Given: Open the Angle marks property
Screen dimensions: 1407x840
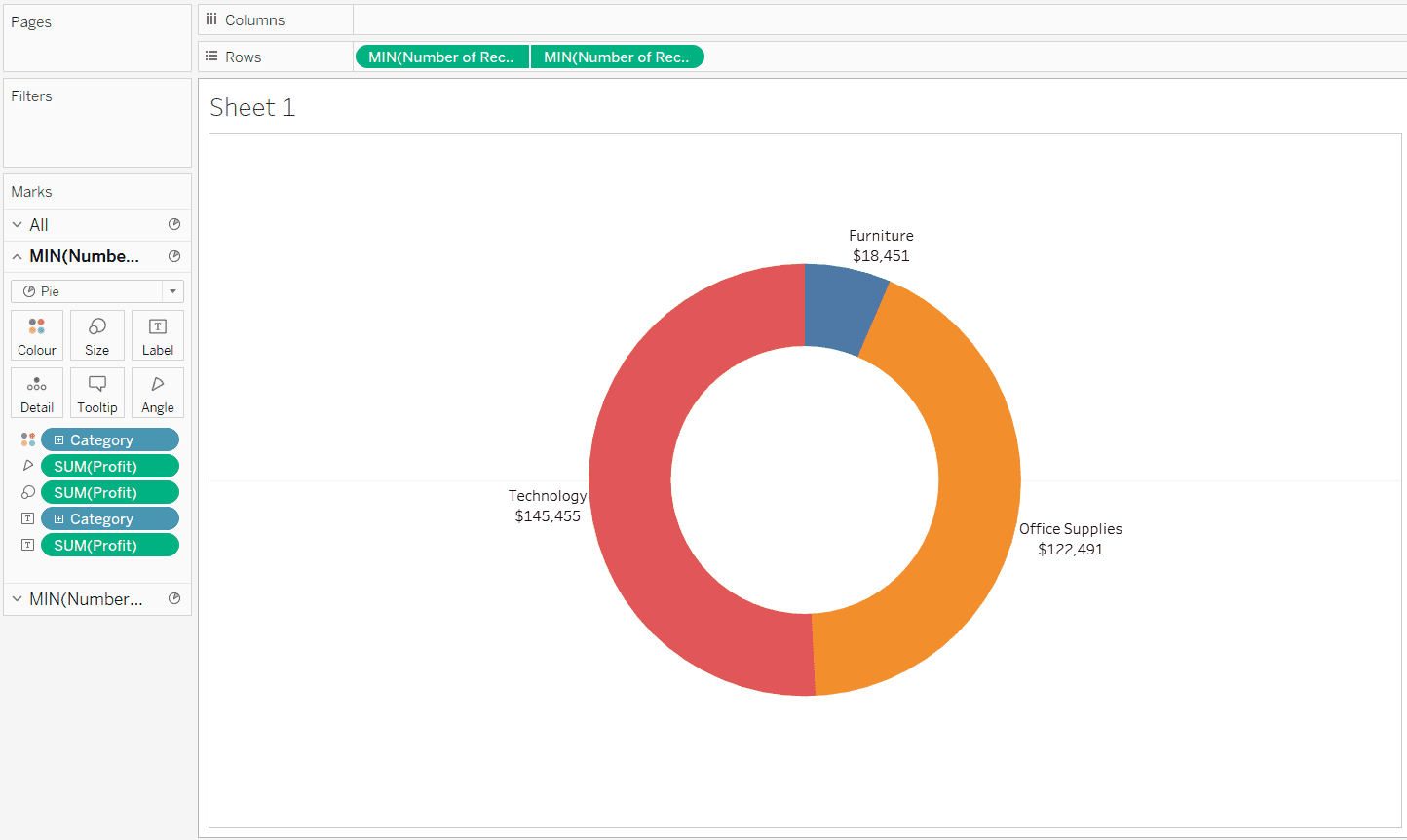Looking at the screenshot, I should [158, 393].
